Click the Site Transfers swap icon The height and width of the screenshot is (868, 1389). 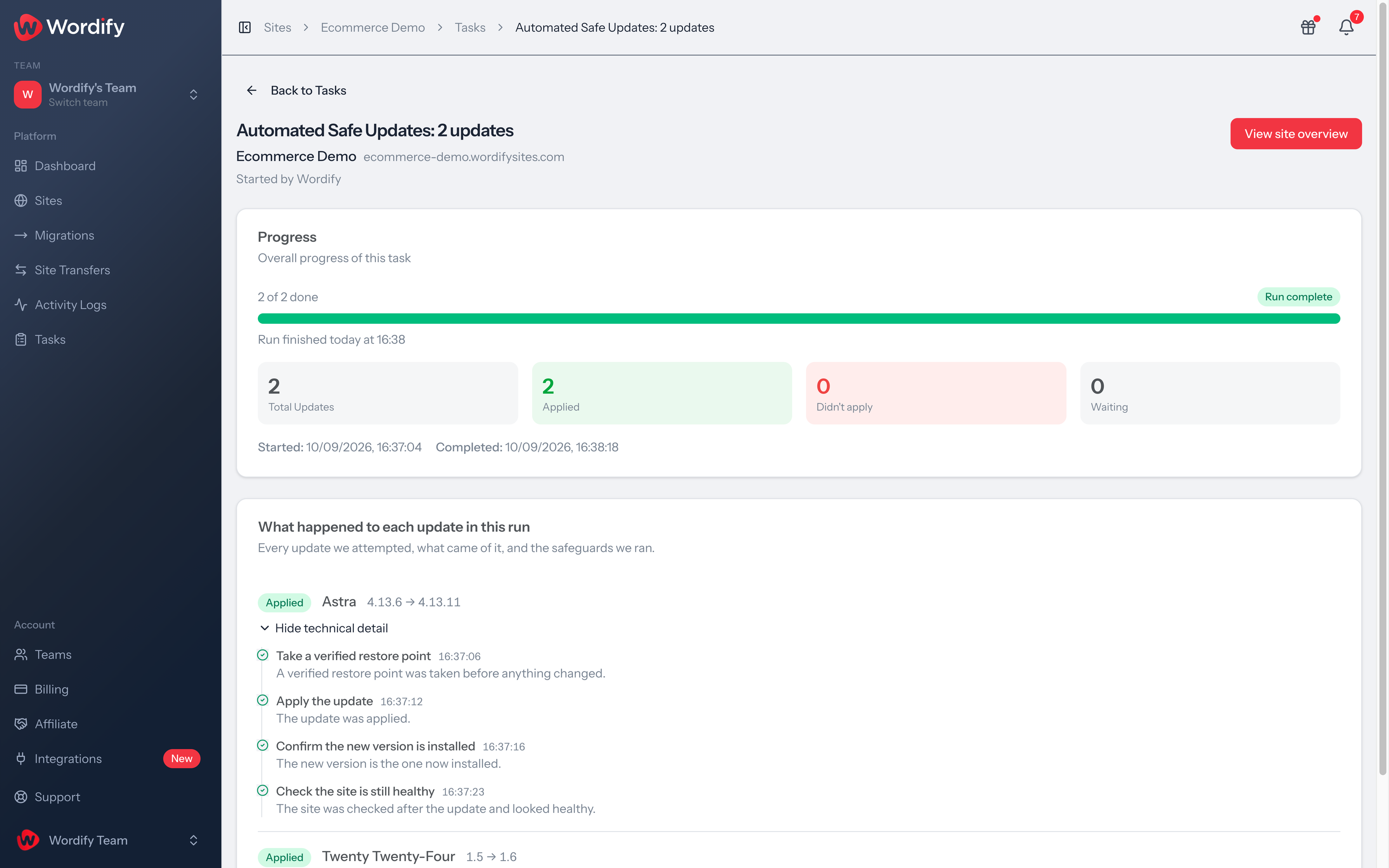pos(21,270)
